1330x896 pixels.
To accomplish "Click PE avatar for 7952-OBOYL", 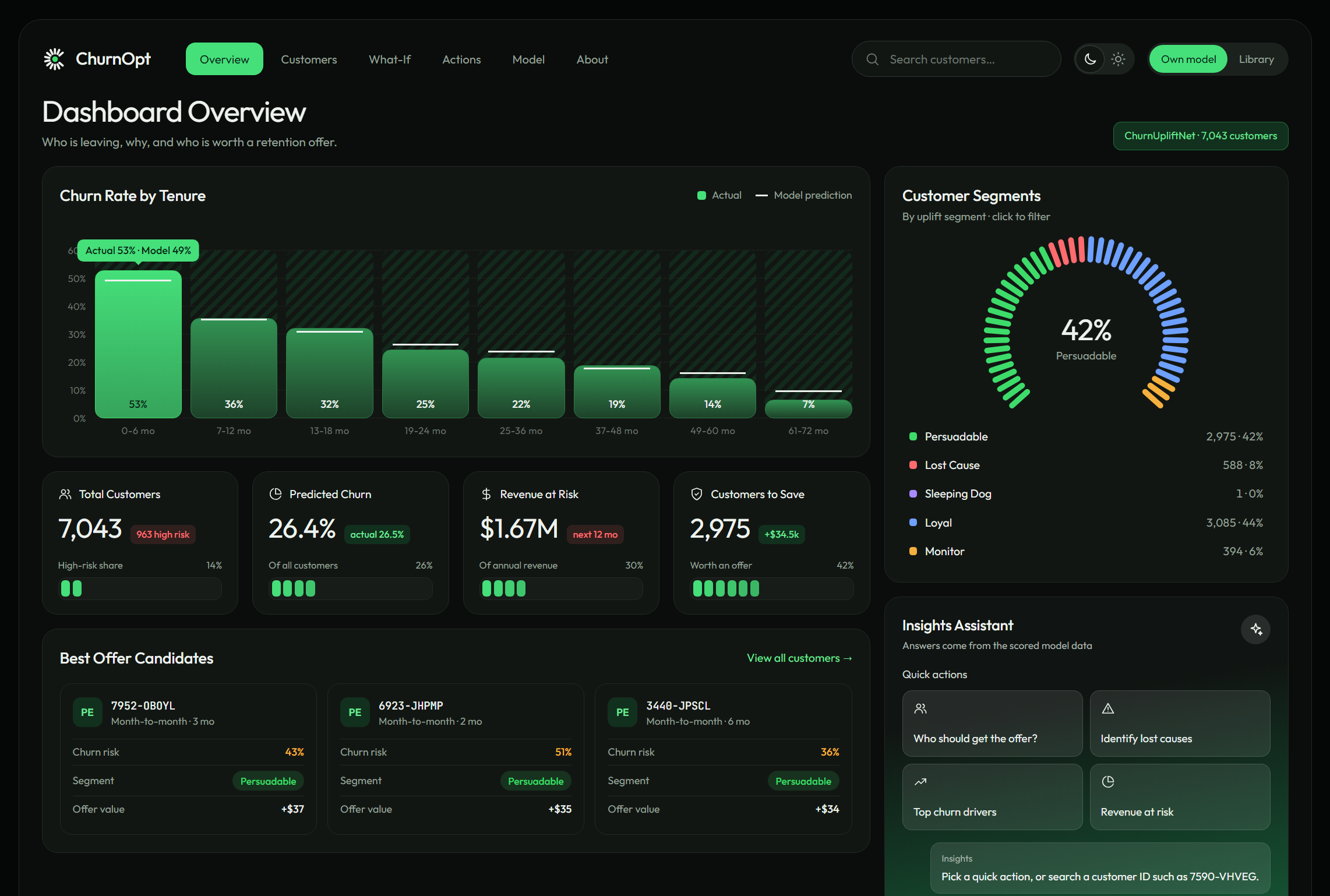I will point(87,712).
